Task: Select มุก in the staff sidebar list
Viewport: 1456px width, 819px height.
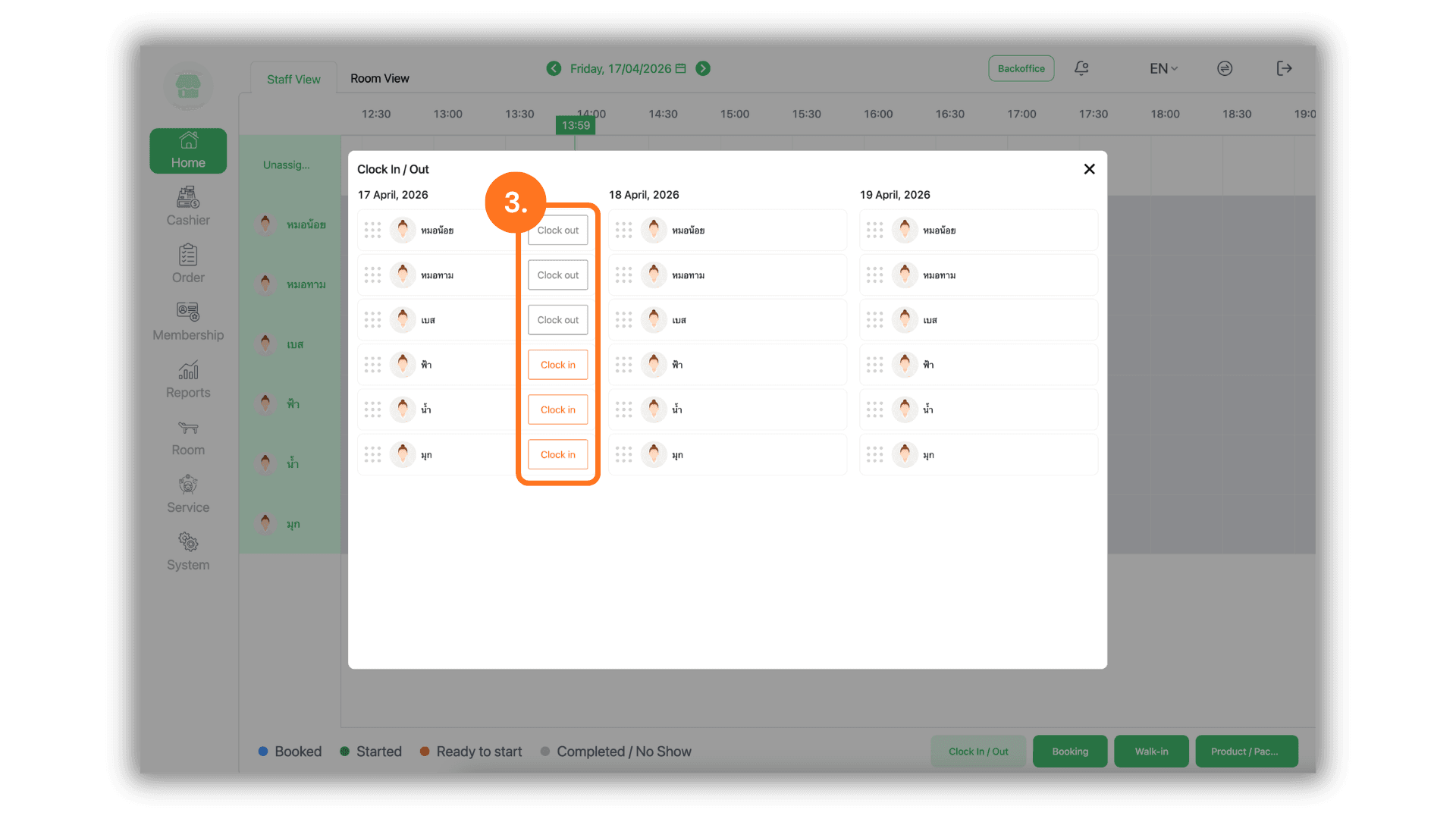Action: tap(290, 524)
